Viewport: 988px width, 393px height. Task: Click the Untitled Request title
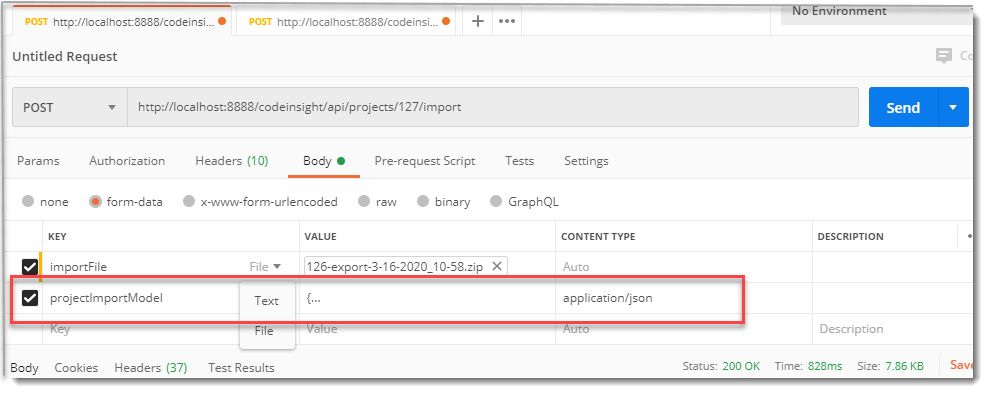(x=65, y=56)
